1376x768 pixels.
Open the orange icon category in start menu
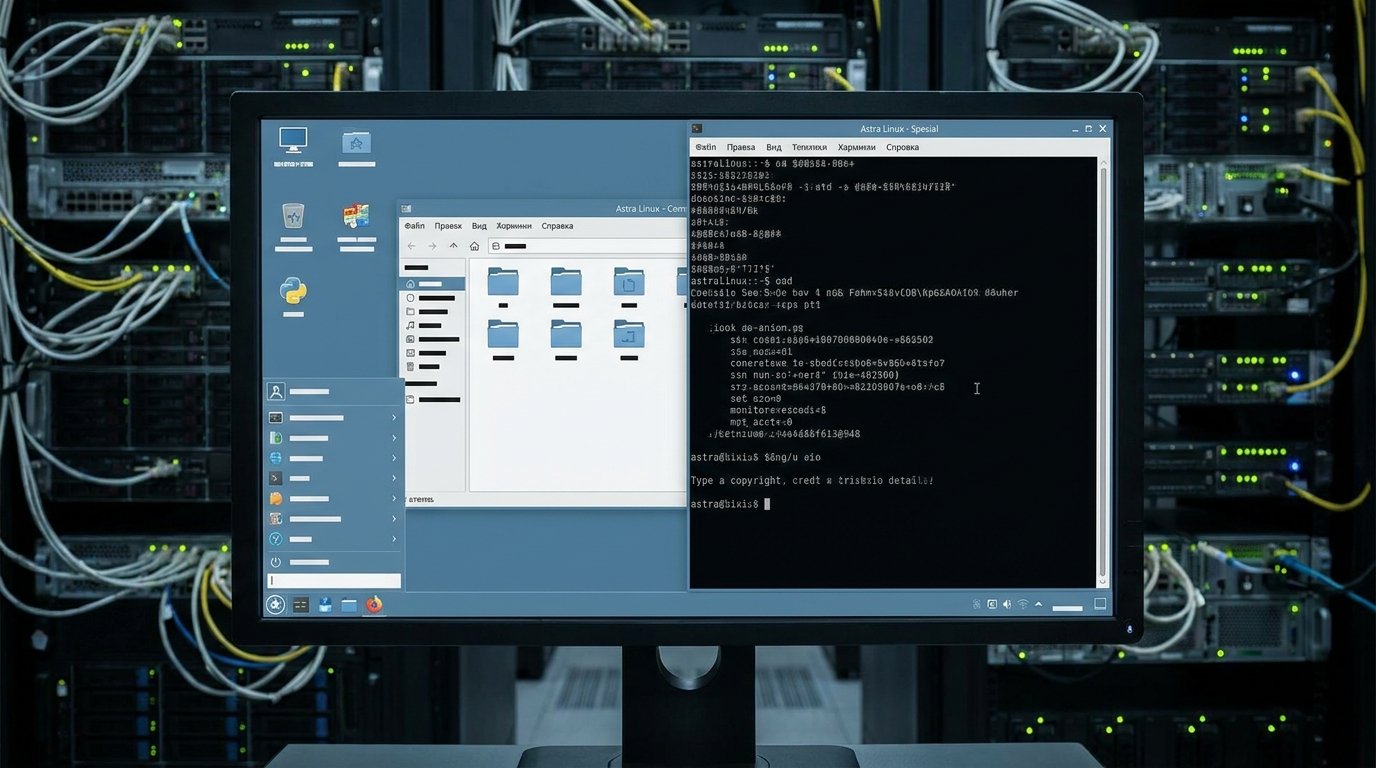pyautogui.click(x=276, y=498)
